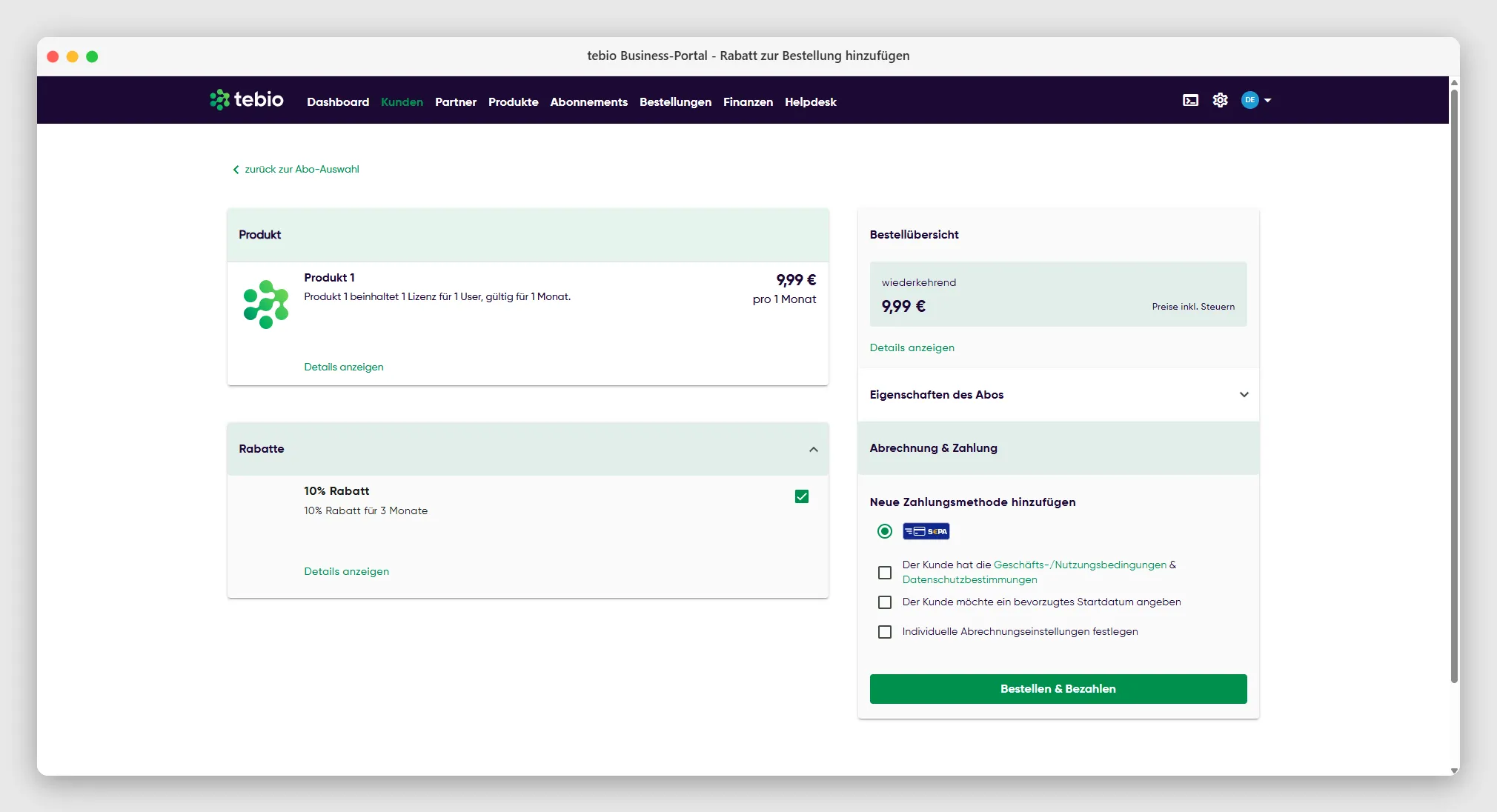The width and height of the screenshot is (1497, 812).
Task: Accept the Geschäftsbedingungen checkbox
Action: (x=885, y=573)
